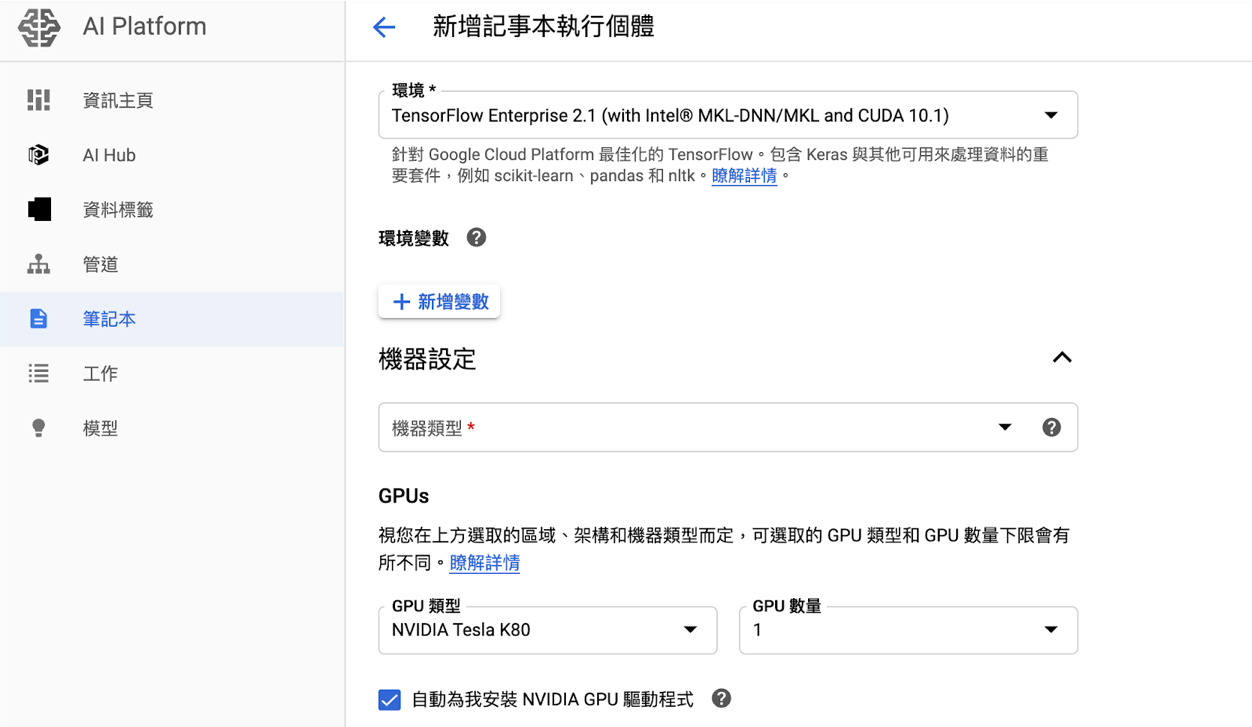This screenshot has height=727, width=1252.
Task: Select 筆記本 in the sidebar
Action: point(172,319)
